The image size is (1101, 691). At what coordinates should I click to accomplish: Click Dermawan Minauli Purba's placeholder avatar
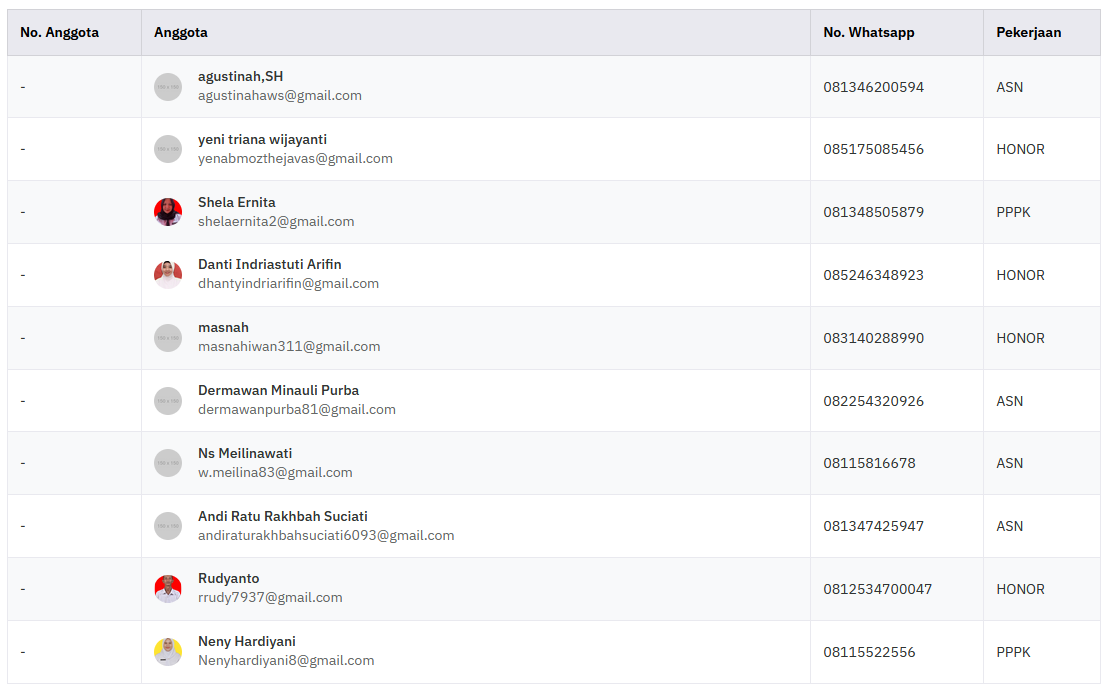click(168, 401)
